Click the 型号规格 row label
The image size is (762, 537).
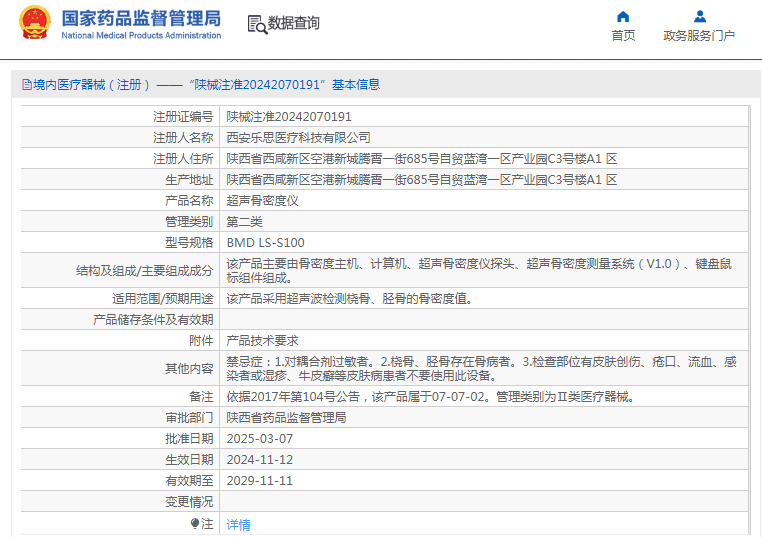[x=189, y=243]
